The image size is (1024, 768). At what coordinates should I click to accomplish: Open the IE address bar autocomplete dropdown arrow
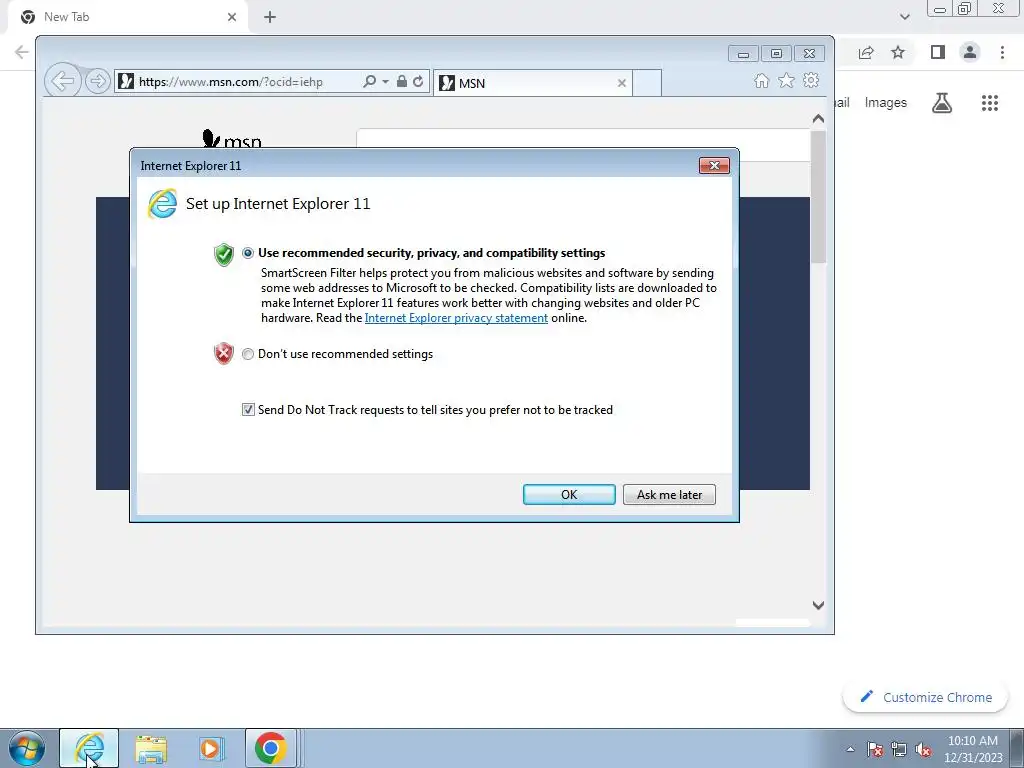click(x=385, y=82)
